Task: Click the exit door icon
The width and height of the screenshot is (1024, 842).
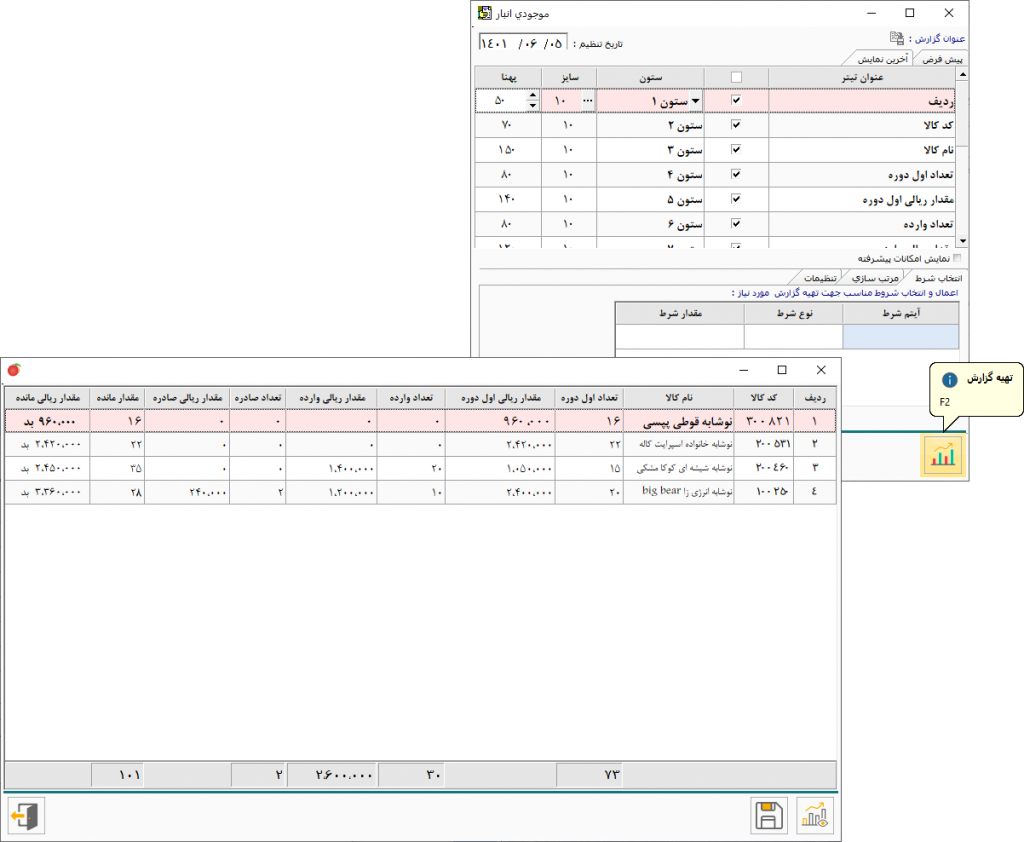Action: pyautogui.click(x=26, y=816)
